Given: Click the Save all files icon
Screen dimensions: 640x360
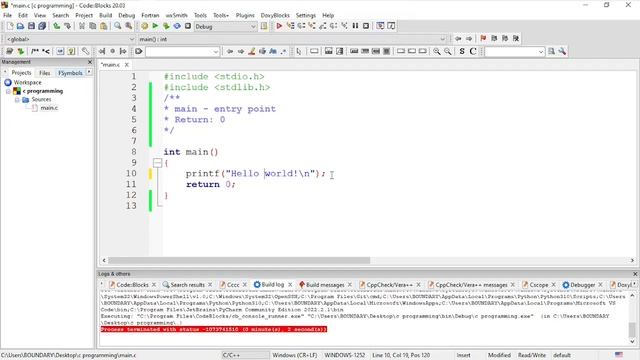Looking at the screenshot, I should point(42,26).
